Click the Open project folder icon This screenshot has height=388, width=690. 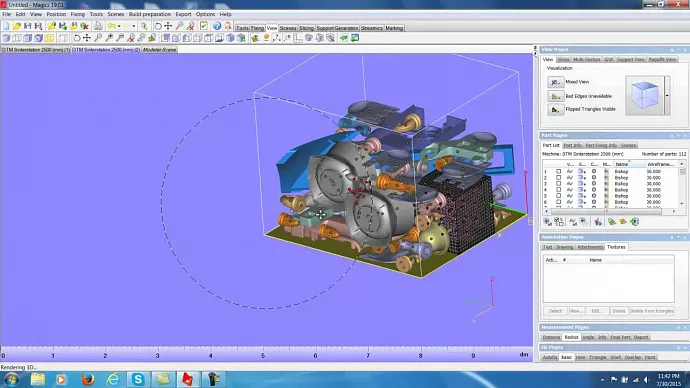pyautogui.click(x=17, y=26)
